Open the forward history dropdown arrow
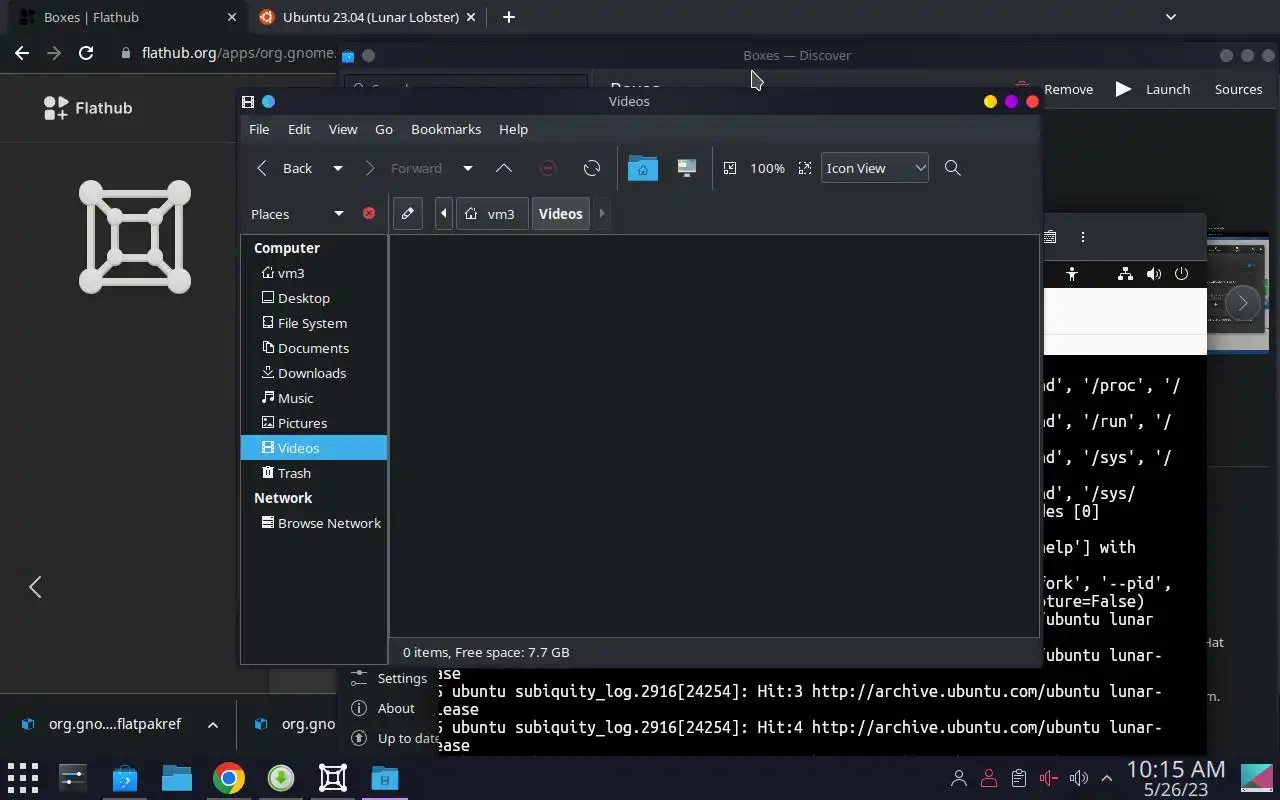 tap(467, 168)
